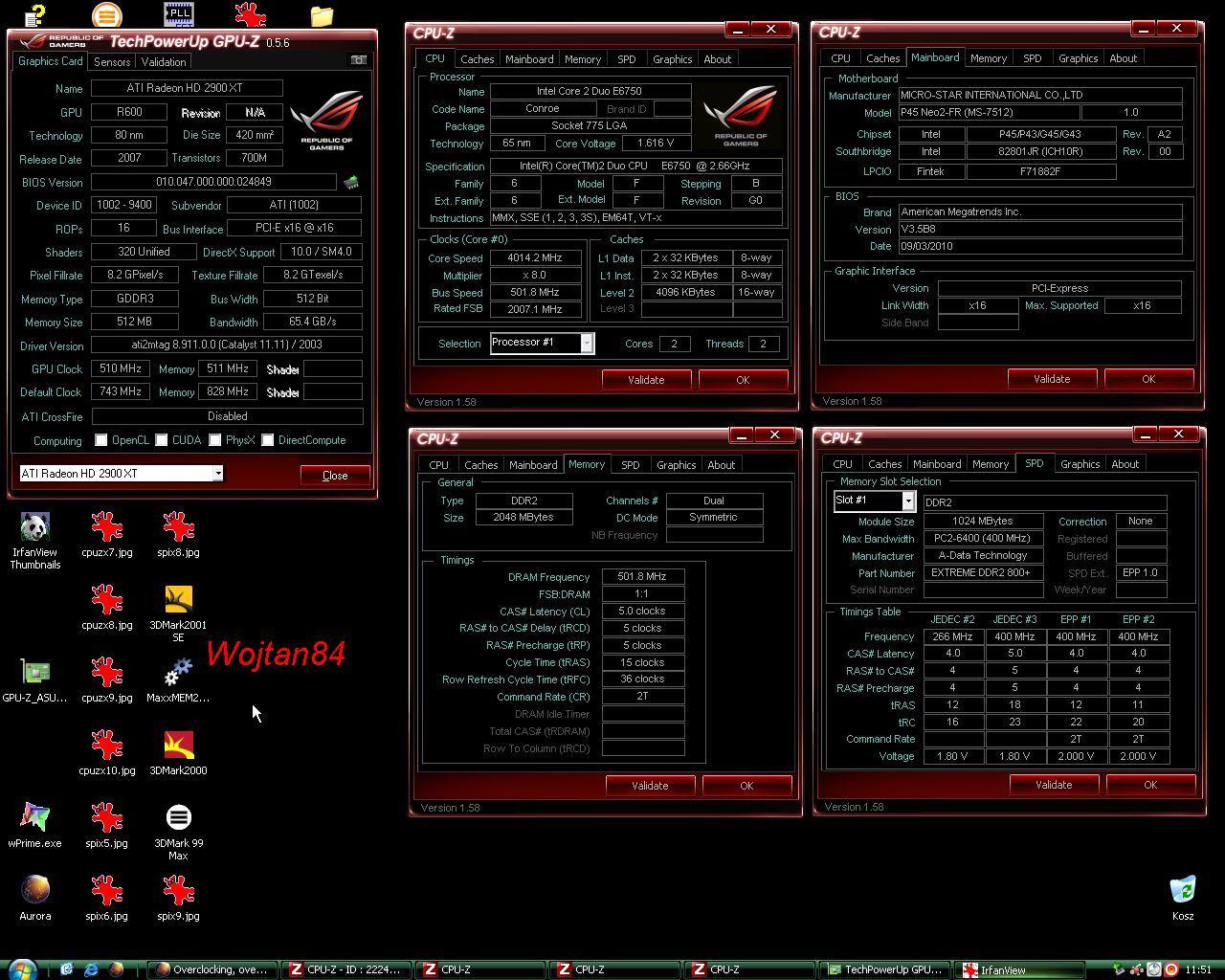Click the Driver Version field in GPU-Z
Image resolution: width=1225 pixels, height=980 pixels.
tap(227, 345)
